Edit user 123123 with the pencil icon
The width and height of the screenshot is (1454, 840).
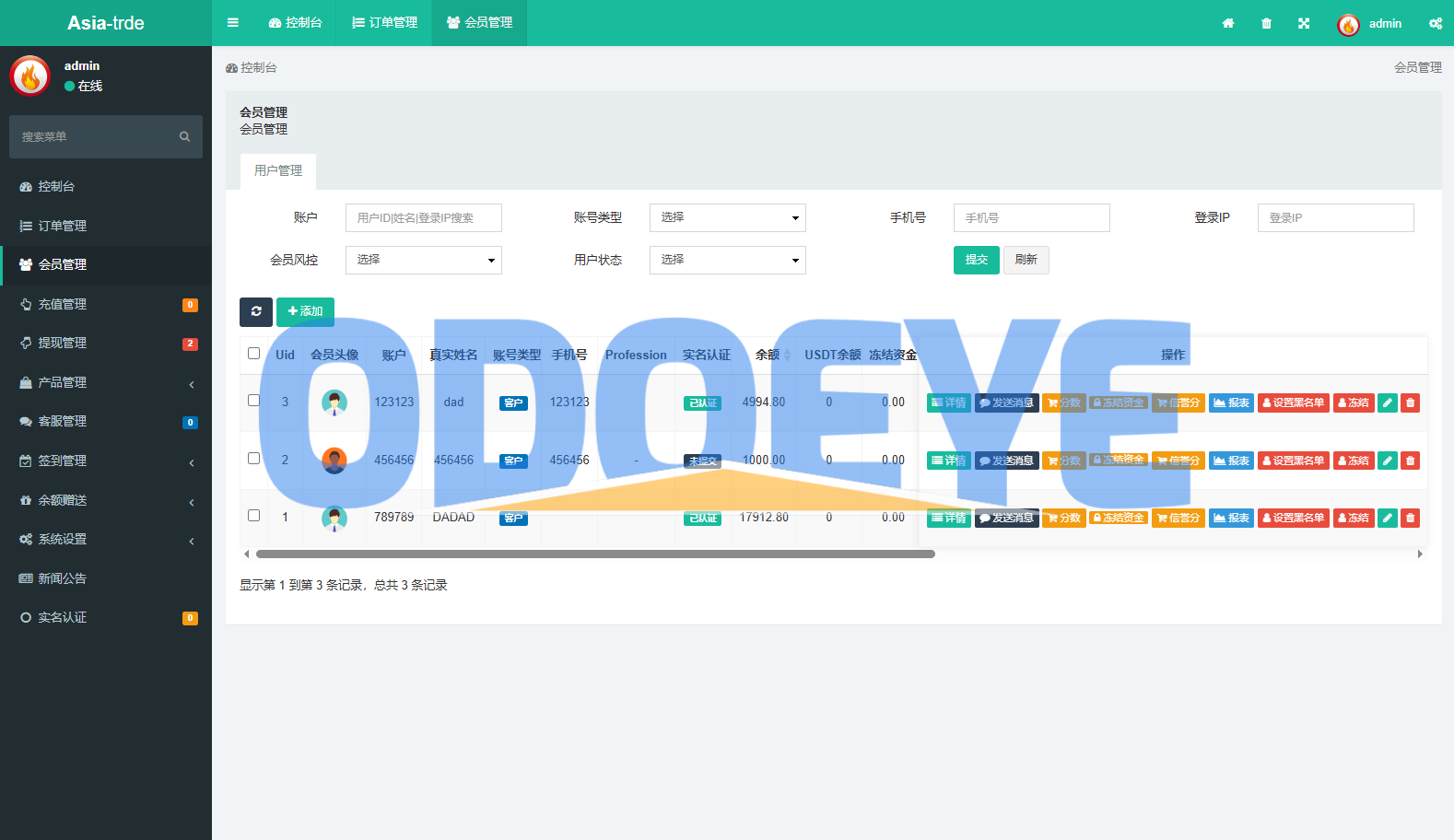(x=1388, y=402)
